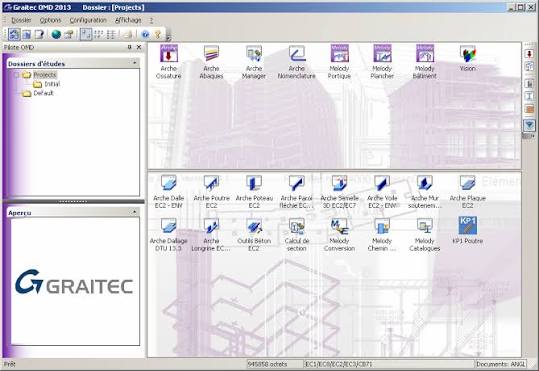This screenshot has height=371, width=539.
Task: Launch Arche Dallage DTU 13.3
Action: 169,234
